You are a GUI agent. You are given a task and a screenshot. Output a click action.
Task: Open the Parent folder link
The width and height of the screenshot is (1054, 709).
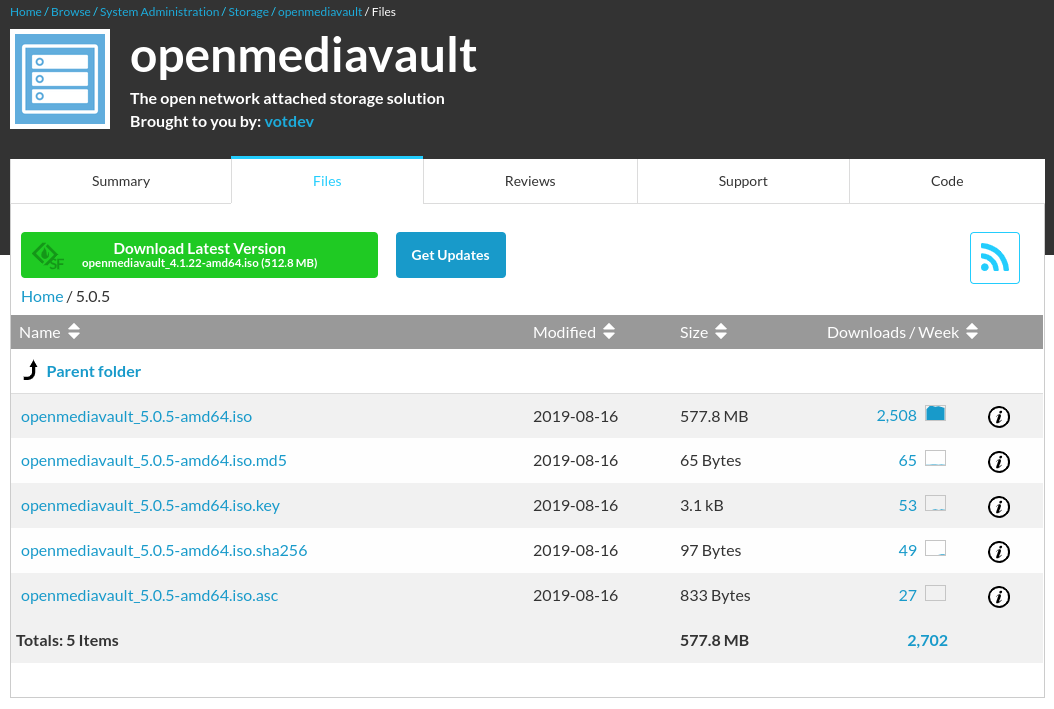[x=93, y=372]
